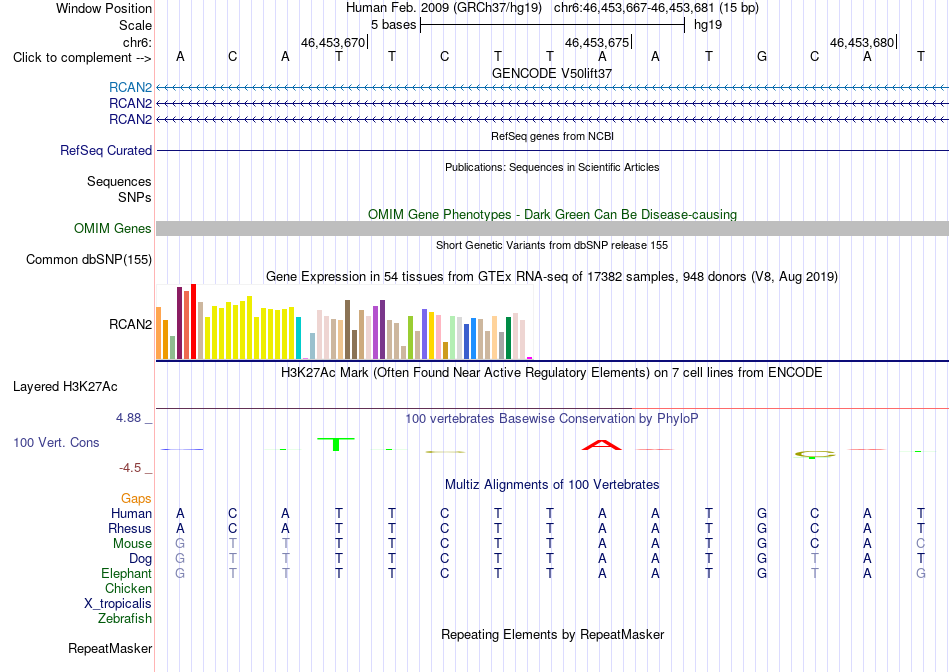Click the SNPs publications track label
Image resolution: width=950 pixels, height=672 pixels.
[135, 197]
